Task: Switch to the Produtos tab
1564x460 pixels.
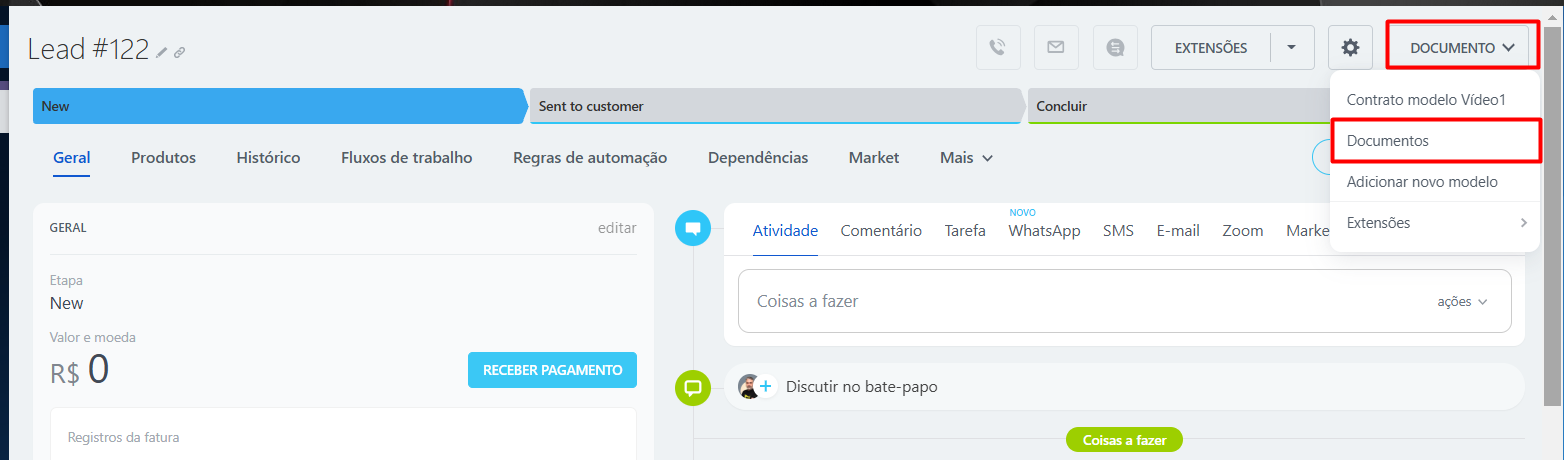Action: click(x=163, y=158)
